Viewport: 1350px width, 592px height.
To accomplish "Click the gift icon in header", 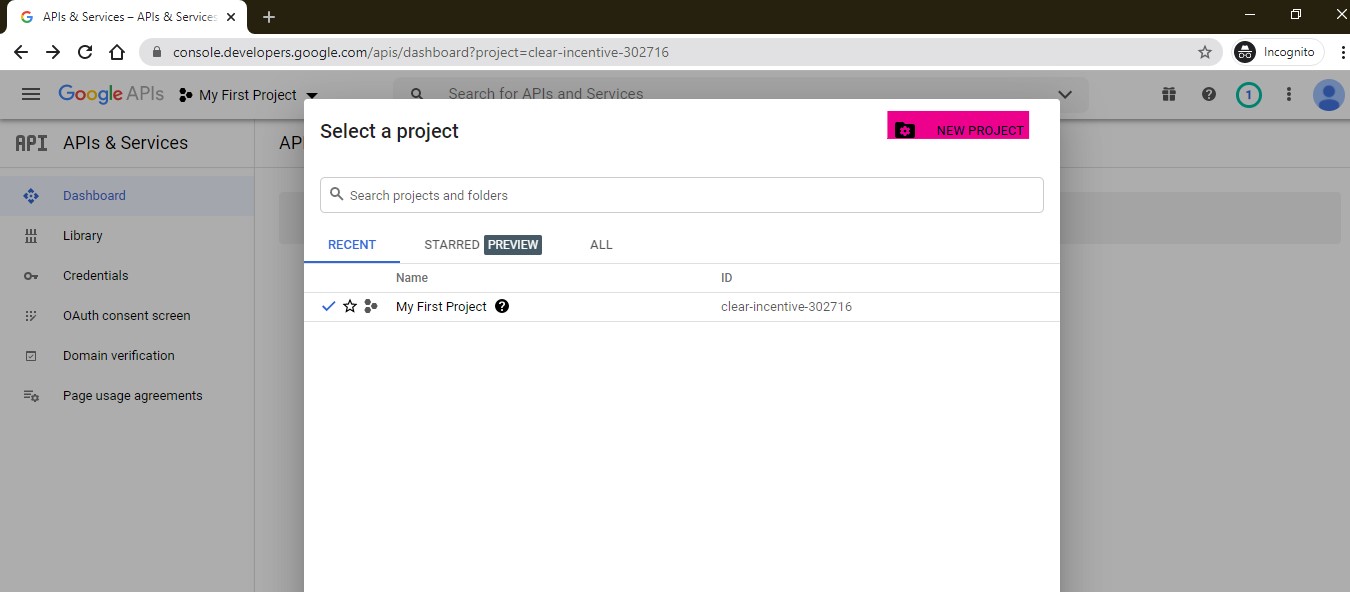I will (x=1169, y=94).
